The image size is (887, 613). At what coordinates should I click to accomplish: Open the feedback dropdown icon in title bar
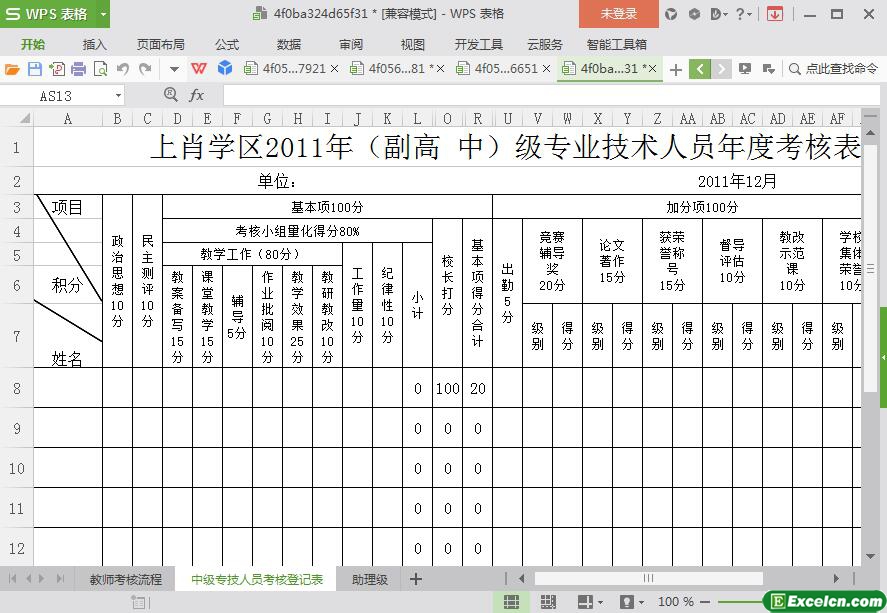tap(718, 14)
